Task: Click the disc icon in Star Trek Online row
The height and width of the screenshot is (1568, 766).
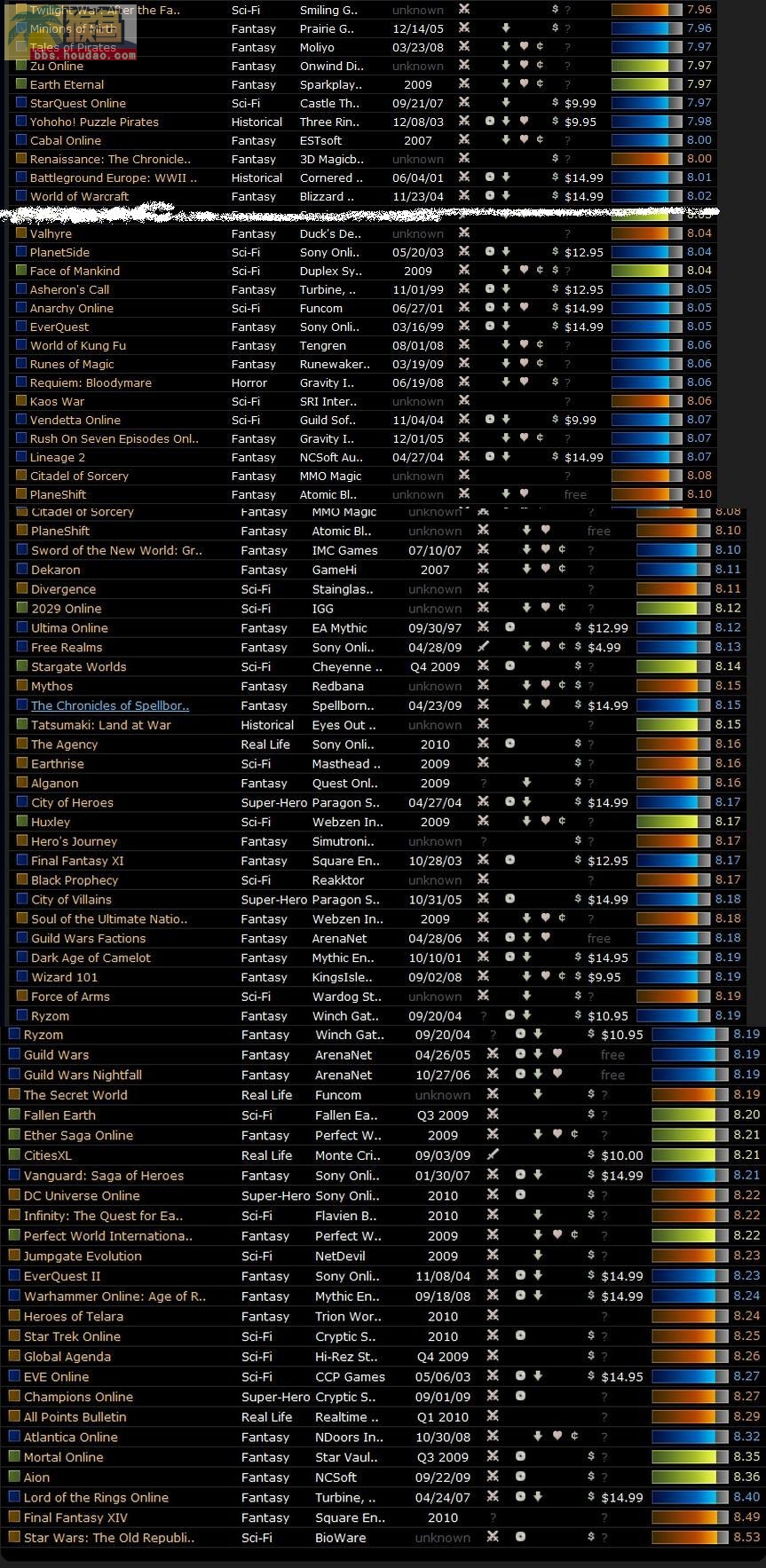Action: tap(520, 1336)
